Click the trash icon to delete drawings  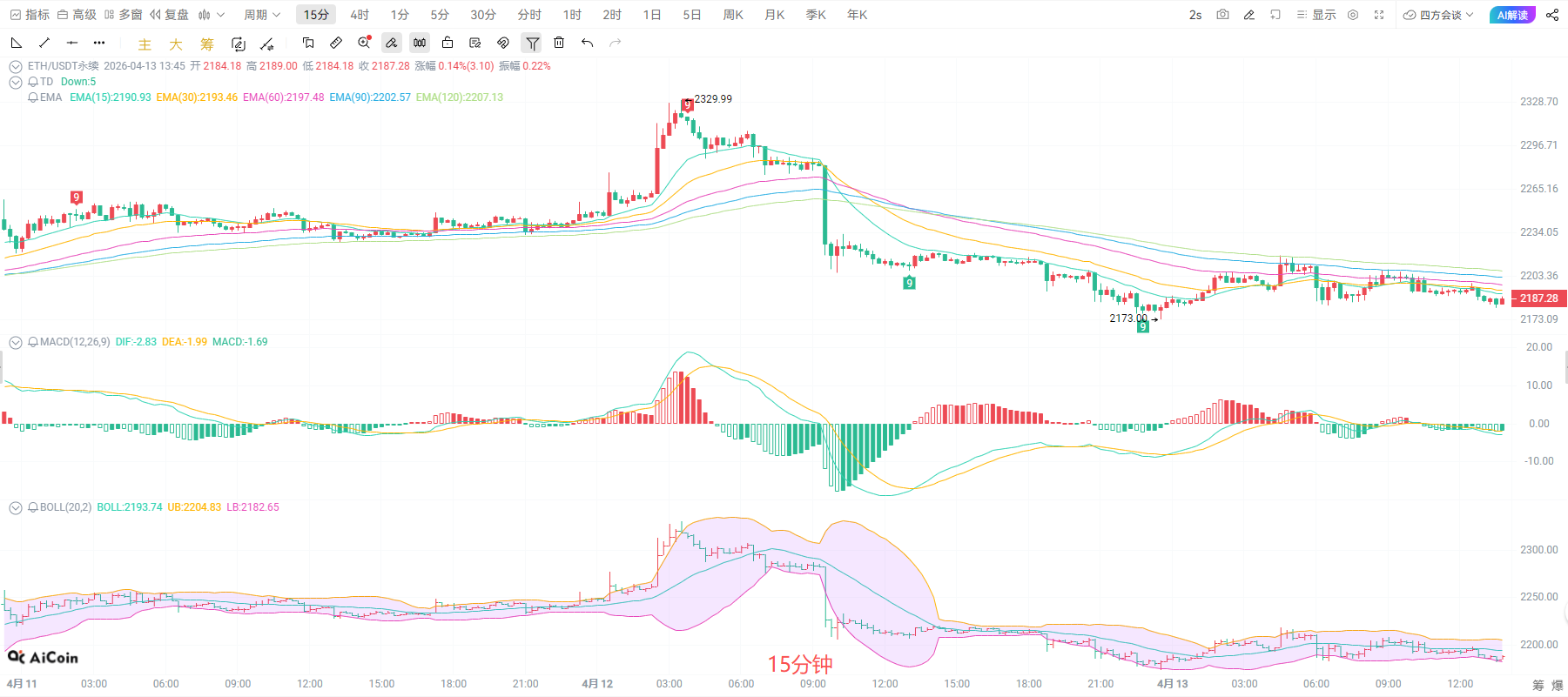pos(559,43)
